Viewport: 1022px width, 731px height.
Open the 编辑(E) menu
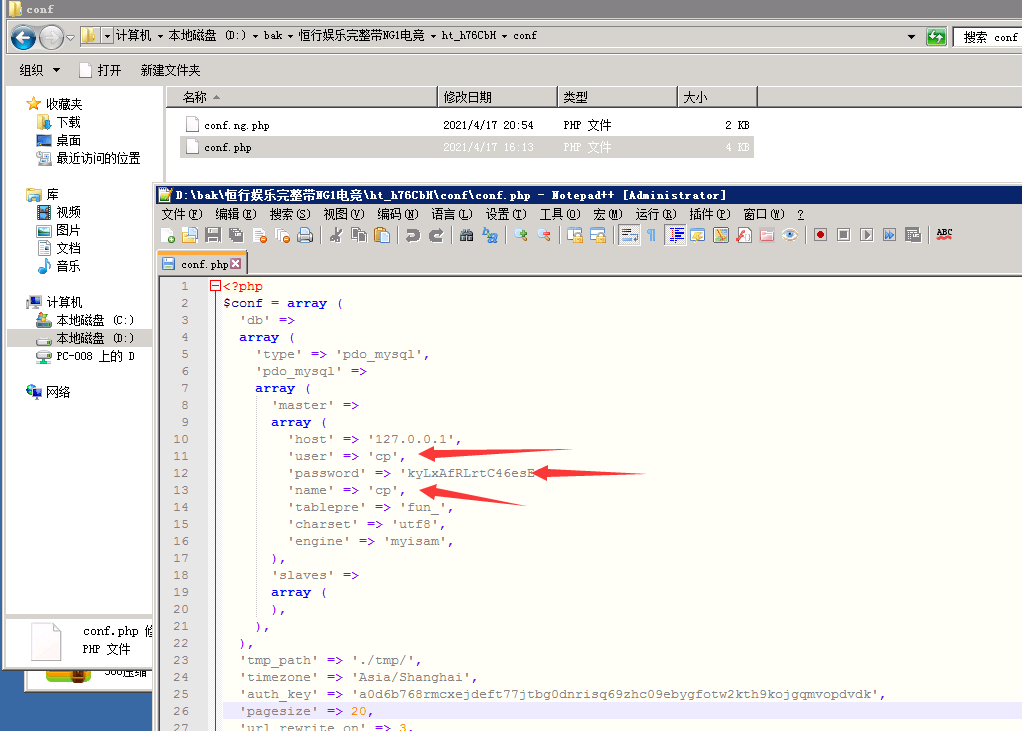click(x=235, y=214)
